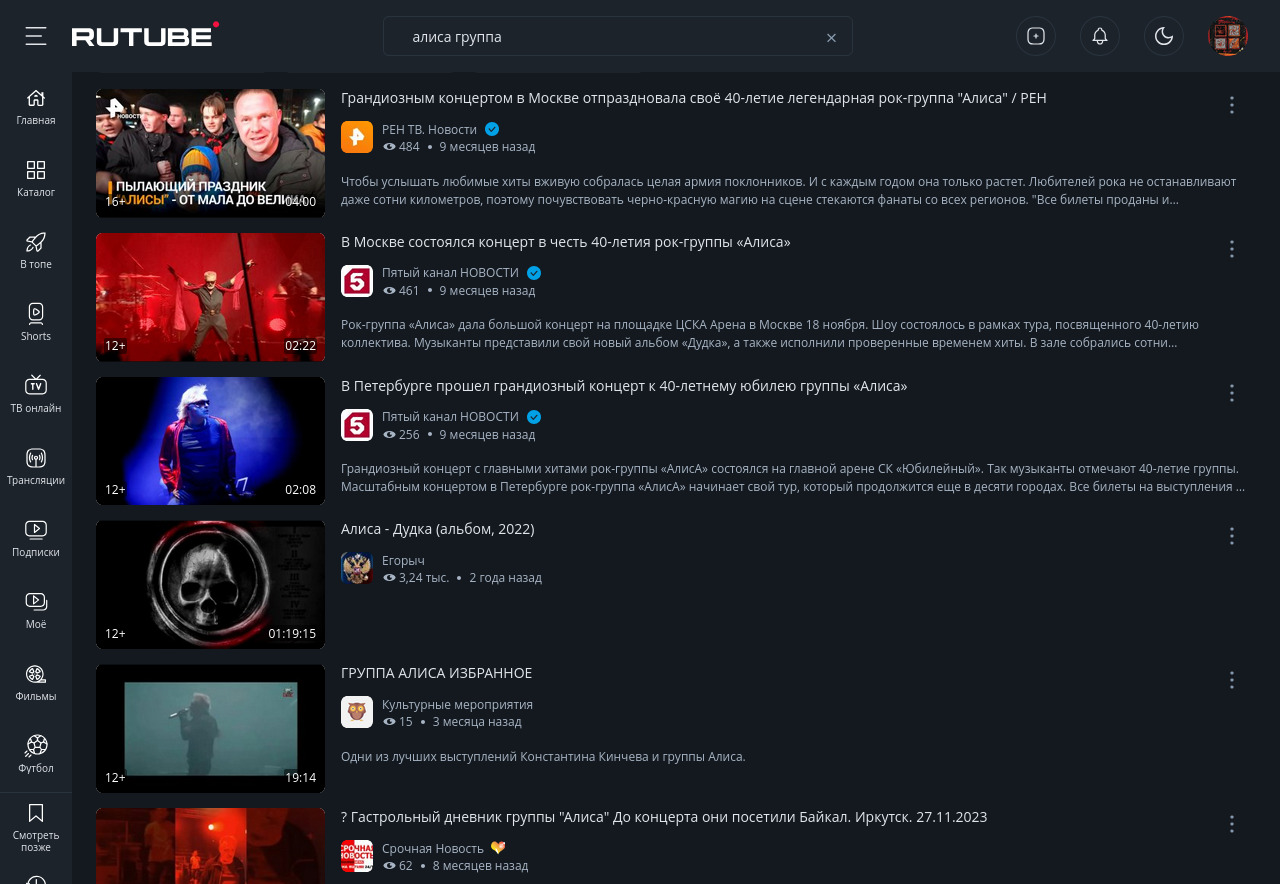
Task: Open В топе section
Action: (36, 251)
